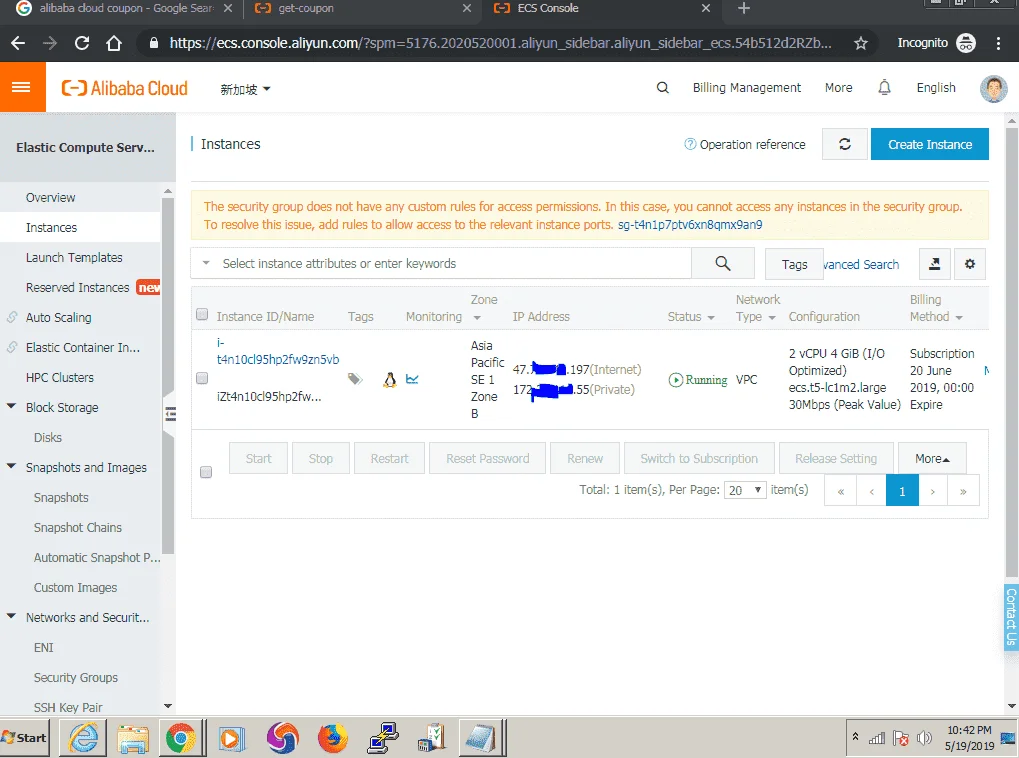Go to browser home page
Screen dimensions: 1019x758
click(x=114, y=43)
